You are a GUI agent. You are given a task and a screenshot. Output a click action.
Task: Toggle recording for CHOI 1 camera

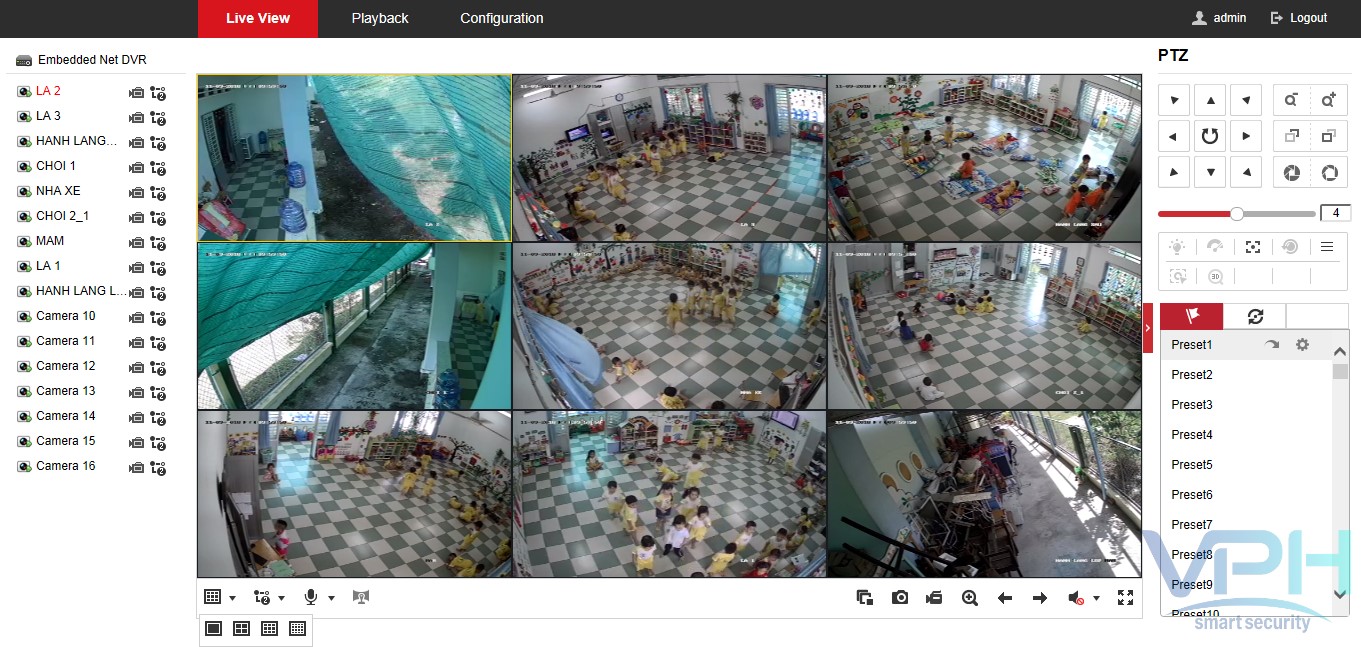tap(136, 167)
